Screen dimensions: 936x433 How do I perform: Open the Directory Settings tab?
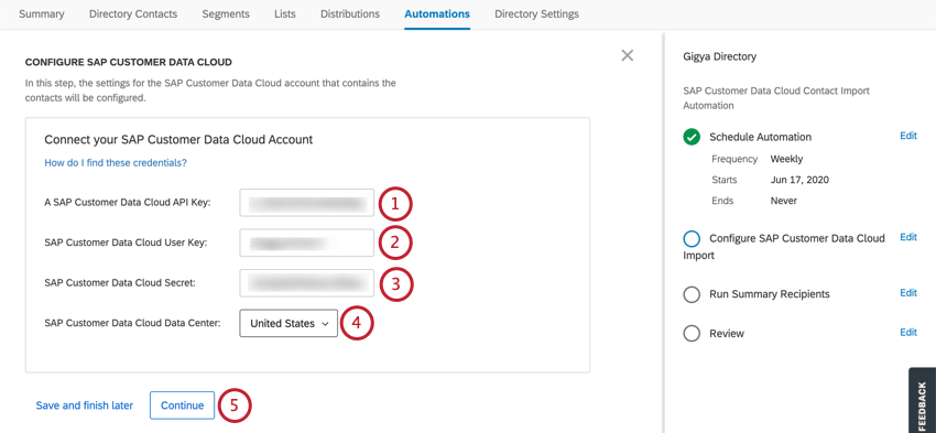click(x=537, y=14)
